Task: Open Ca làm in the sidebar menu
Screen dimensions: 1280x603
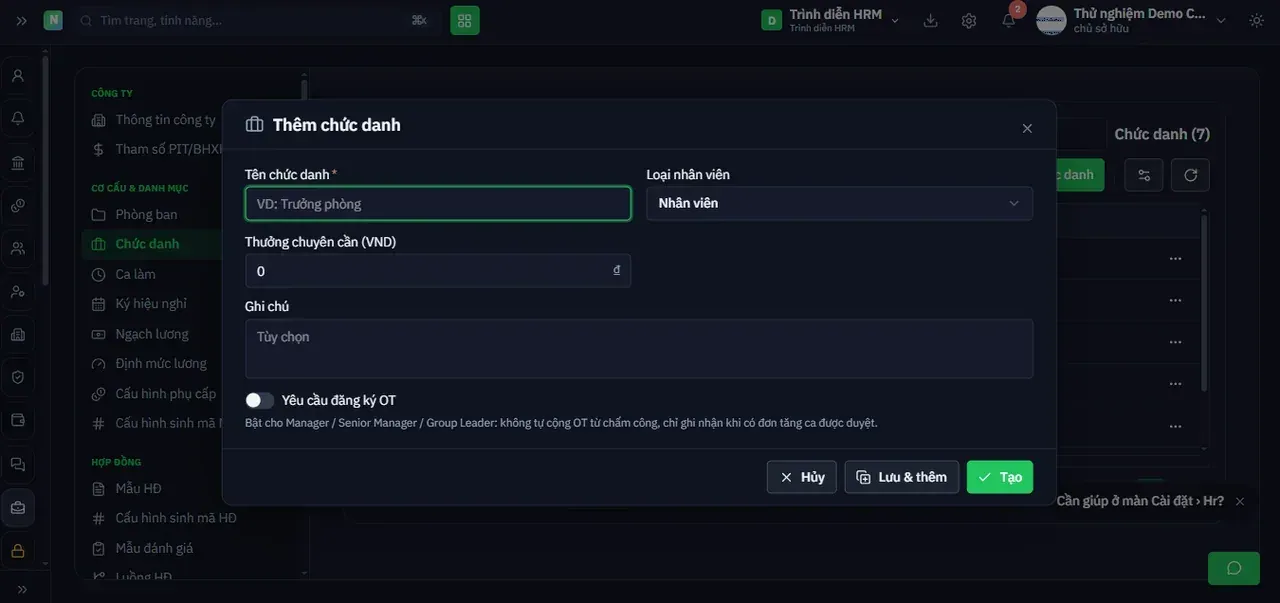Action: 135,274
